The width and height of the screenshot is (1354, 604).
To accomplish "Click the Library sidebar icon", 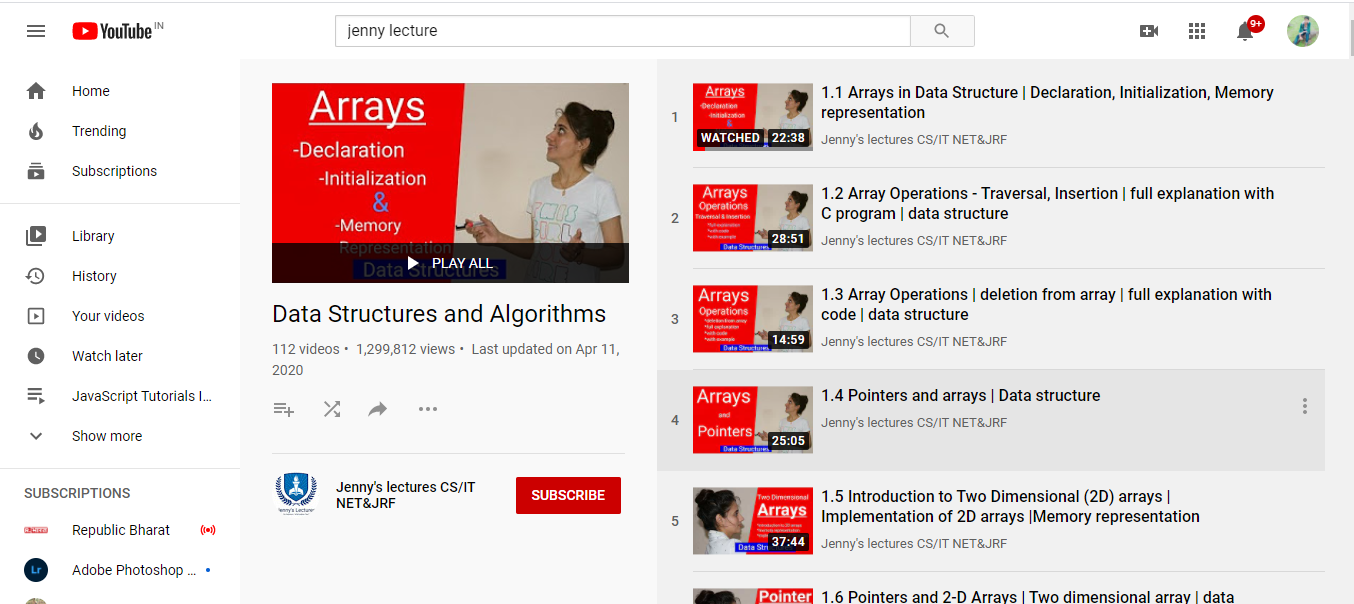I will [36, 236].
